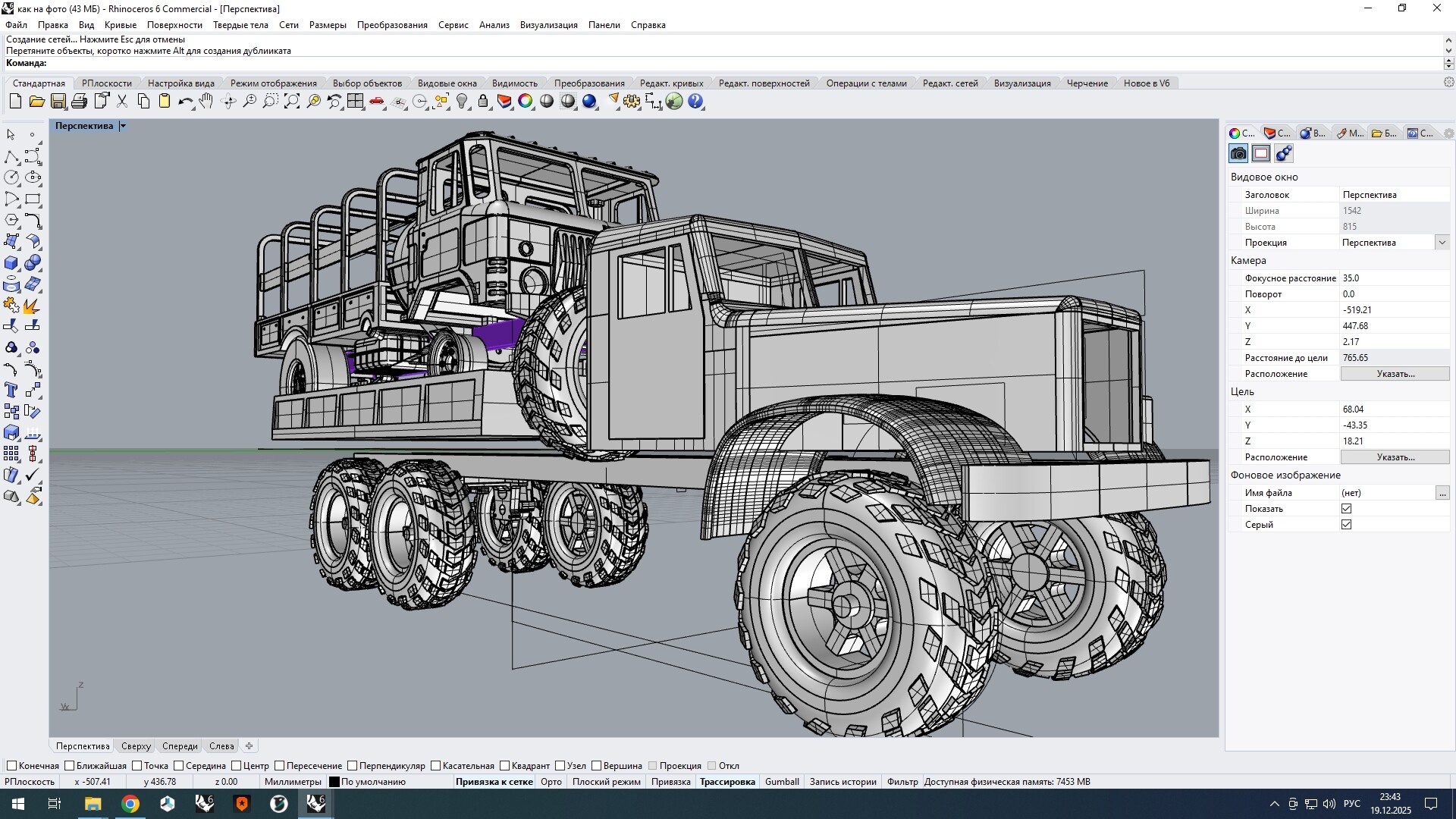The height and width of the screenshot is (819, 1456).
Task: Open the Options gear icon
Action: coord(632,102)
